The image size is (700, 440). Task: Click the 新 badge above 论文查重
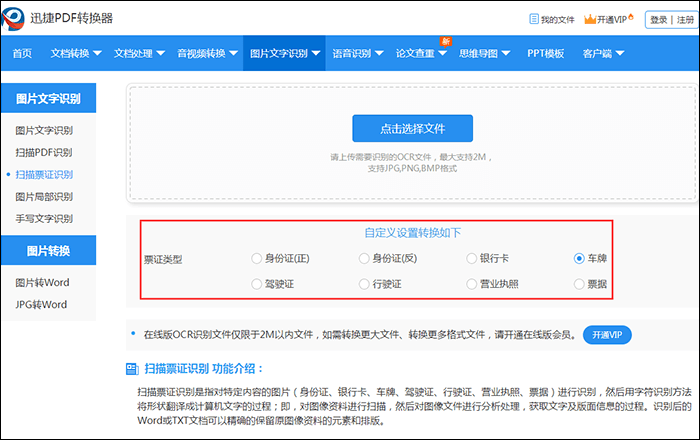click(445, 42)
